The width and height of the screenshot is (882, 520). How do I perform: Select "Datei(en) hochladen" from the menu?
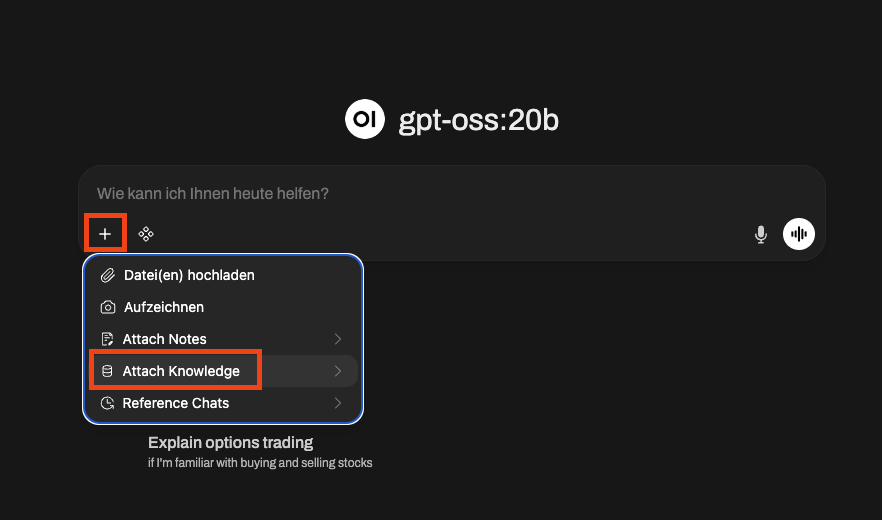pyautogui.click(x=189, y=275)
